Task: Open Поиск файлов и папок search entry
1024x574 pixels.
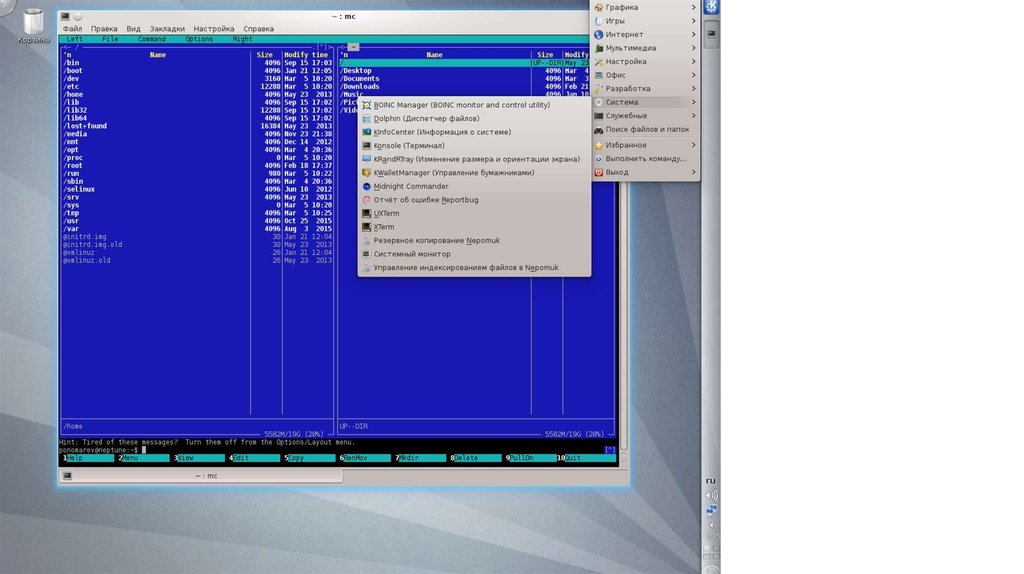Action: 646,130
